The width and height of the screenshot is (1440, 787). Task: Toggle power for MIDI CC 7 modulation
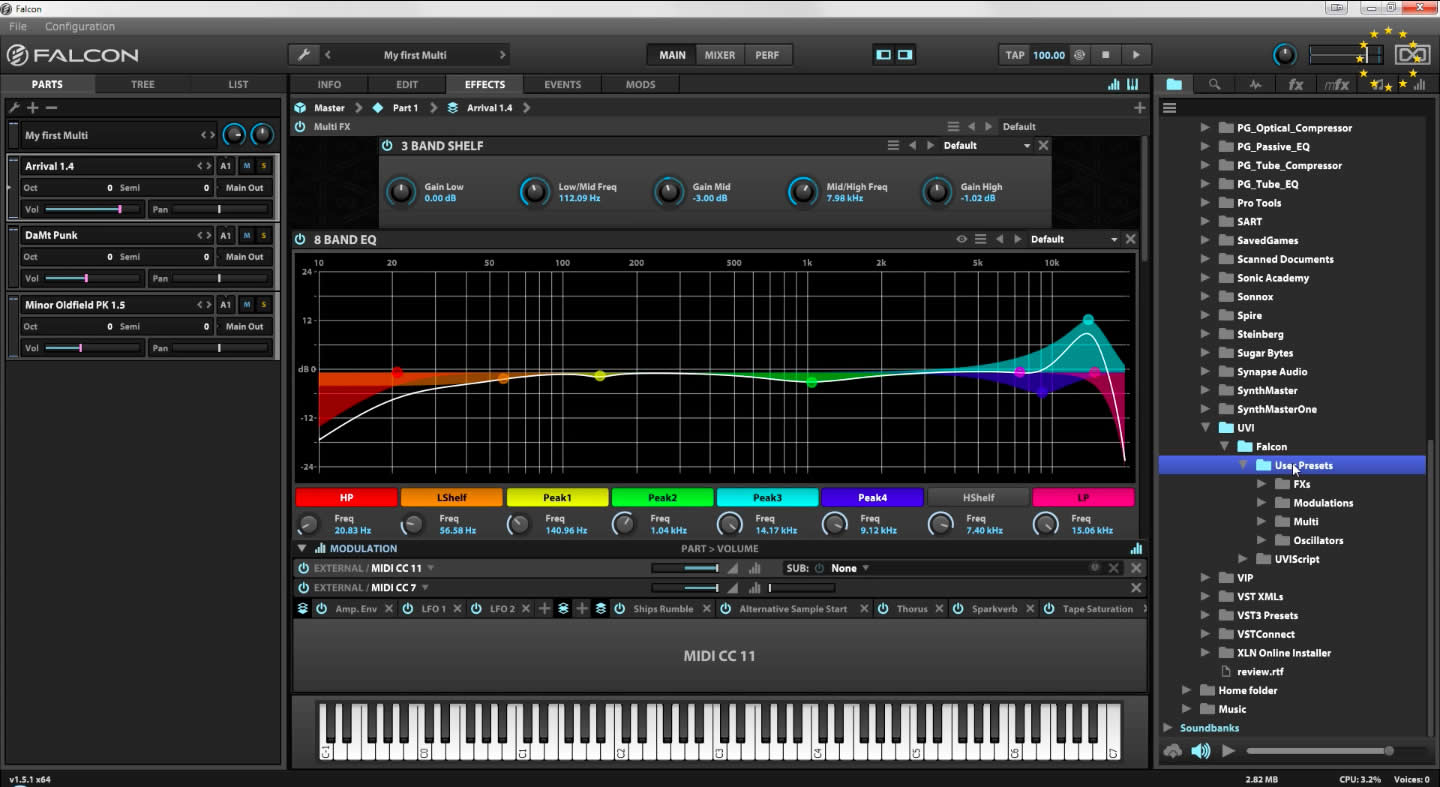(303, 588)
